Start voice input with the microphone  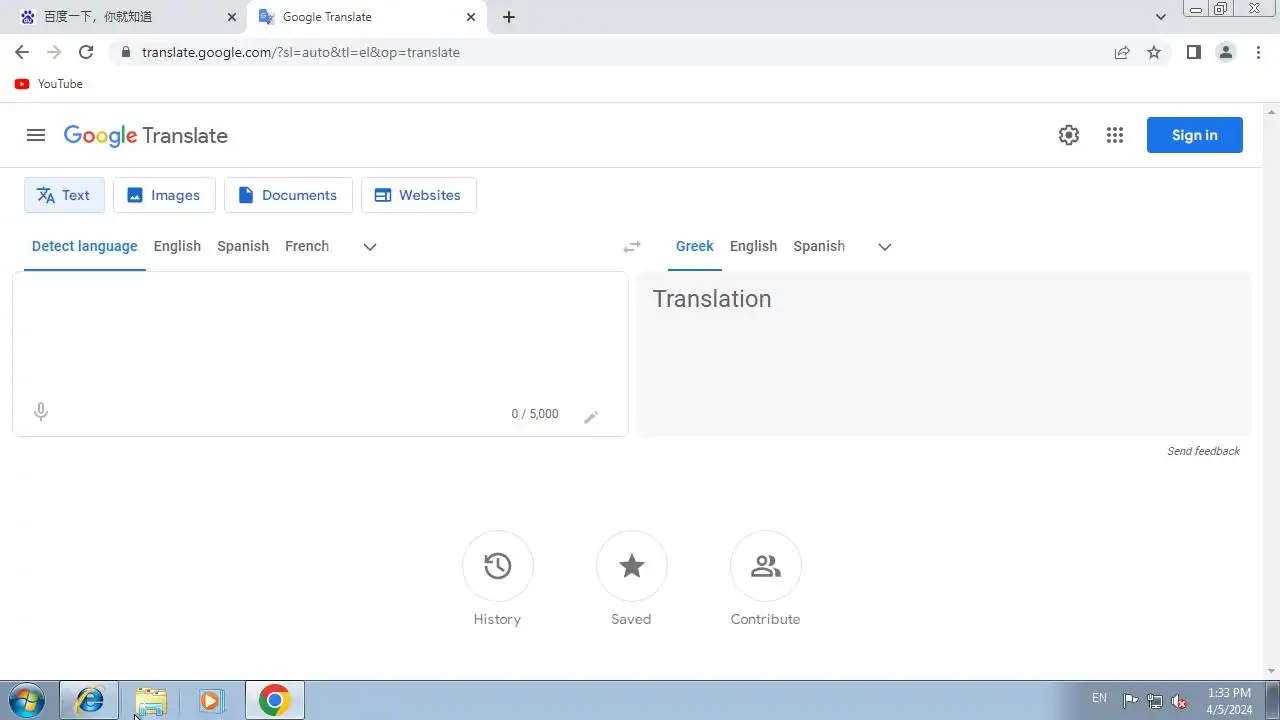(x=41, y=412)
